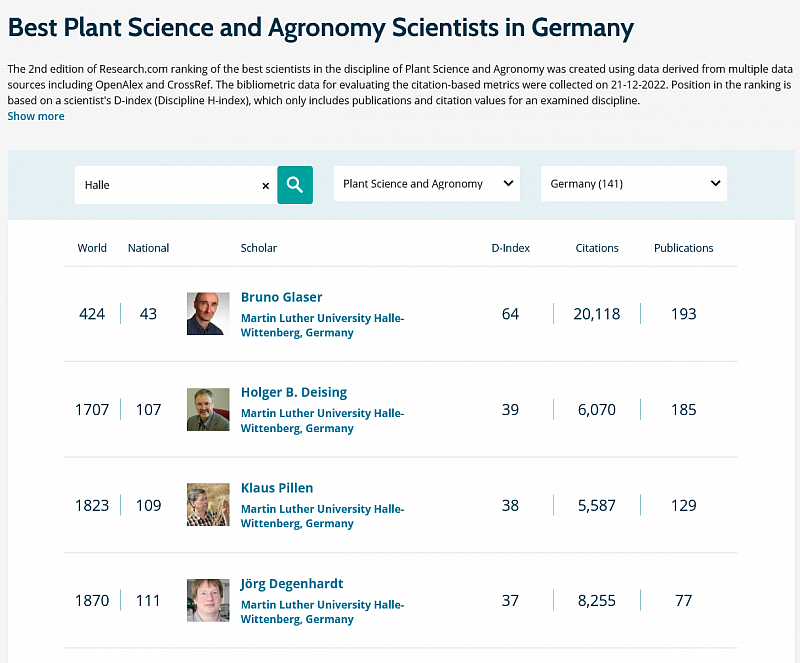The image size is (800, 663).
Task: Click Jörg Degenhardt's portrait thumbnail
Action: point(208,600)
